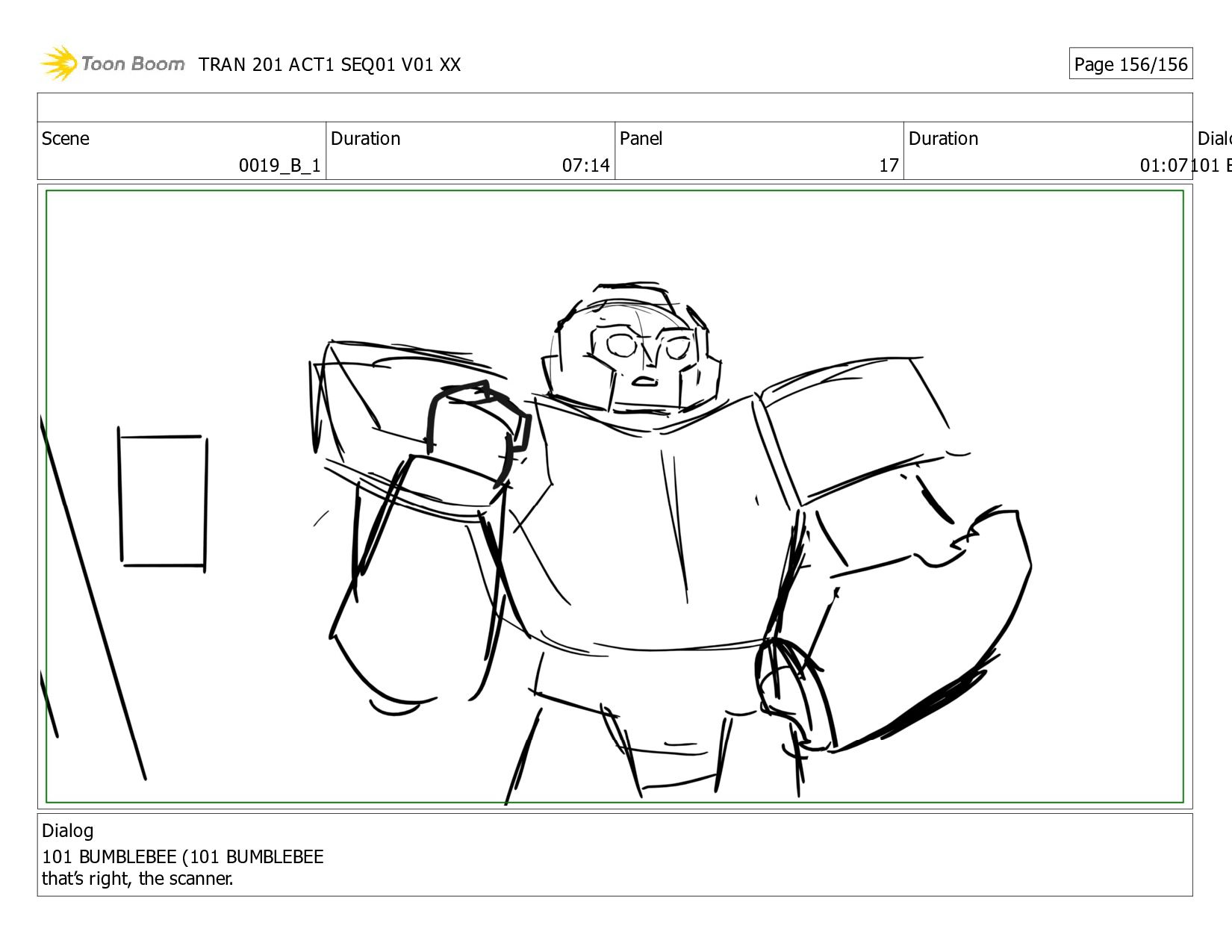The width and height of the screenshot is (1232, 952).
Task: Click the Dialog section label
Action: 68,831
